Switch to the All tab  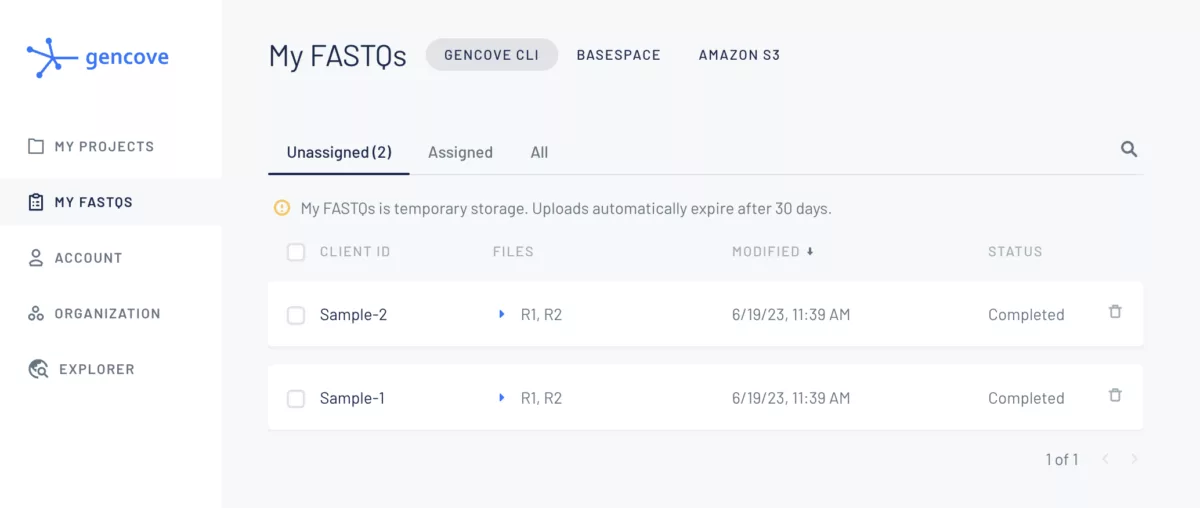click(x=539, y=153)
